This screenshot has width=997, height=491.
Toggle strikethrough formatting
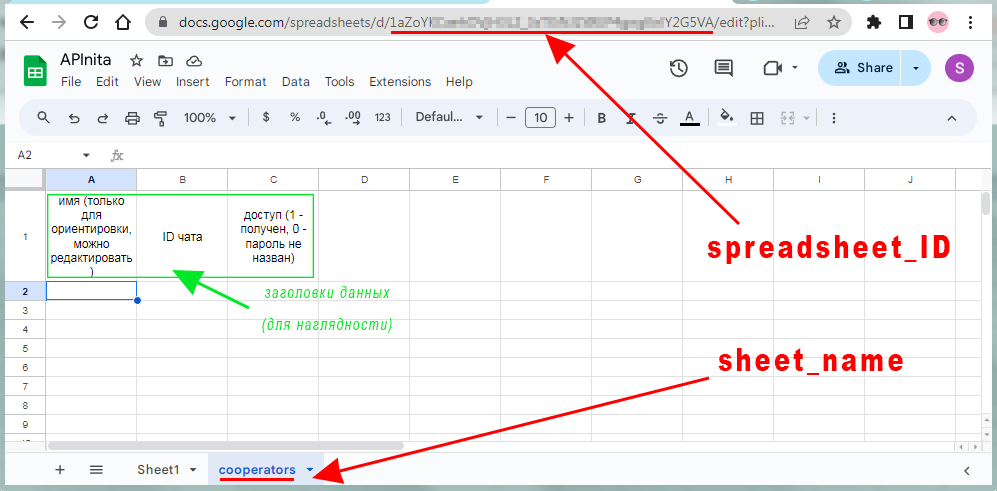(660, 118)
